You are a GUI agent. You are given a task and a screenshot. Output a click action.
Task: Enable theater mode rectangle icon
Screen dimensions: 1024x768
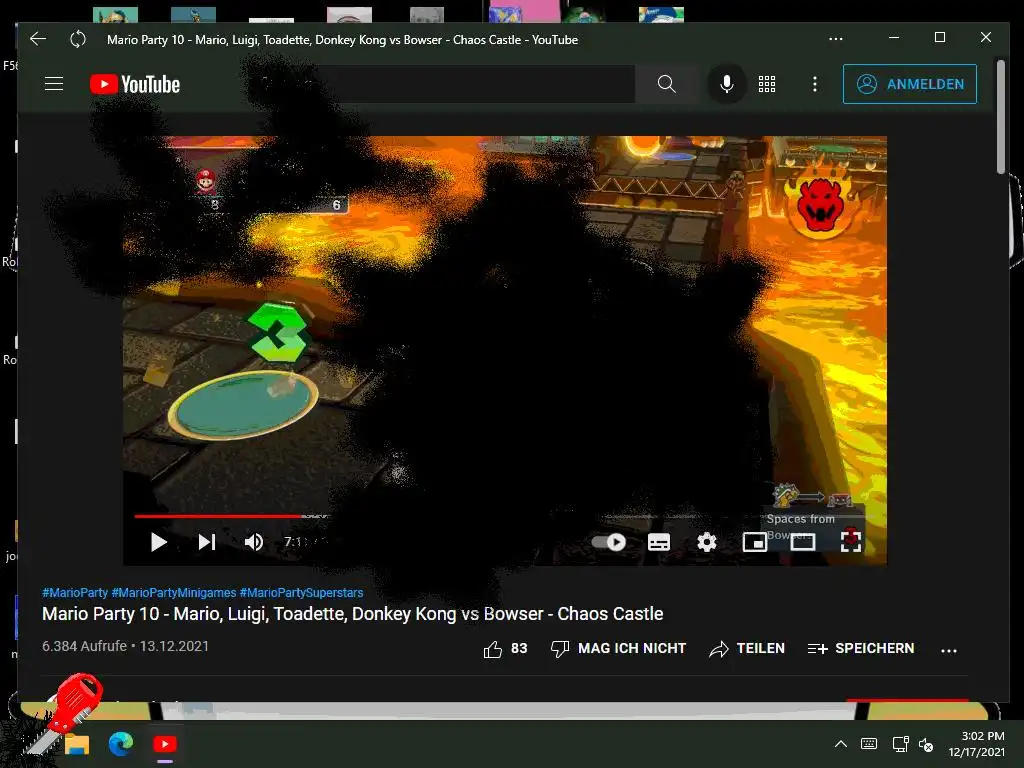(x=803, y=542)
